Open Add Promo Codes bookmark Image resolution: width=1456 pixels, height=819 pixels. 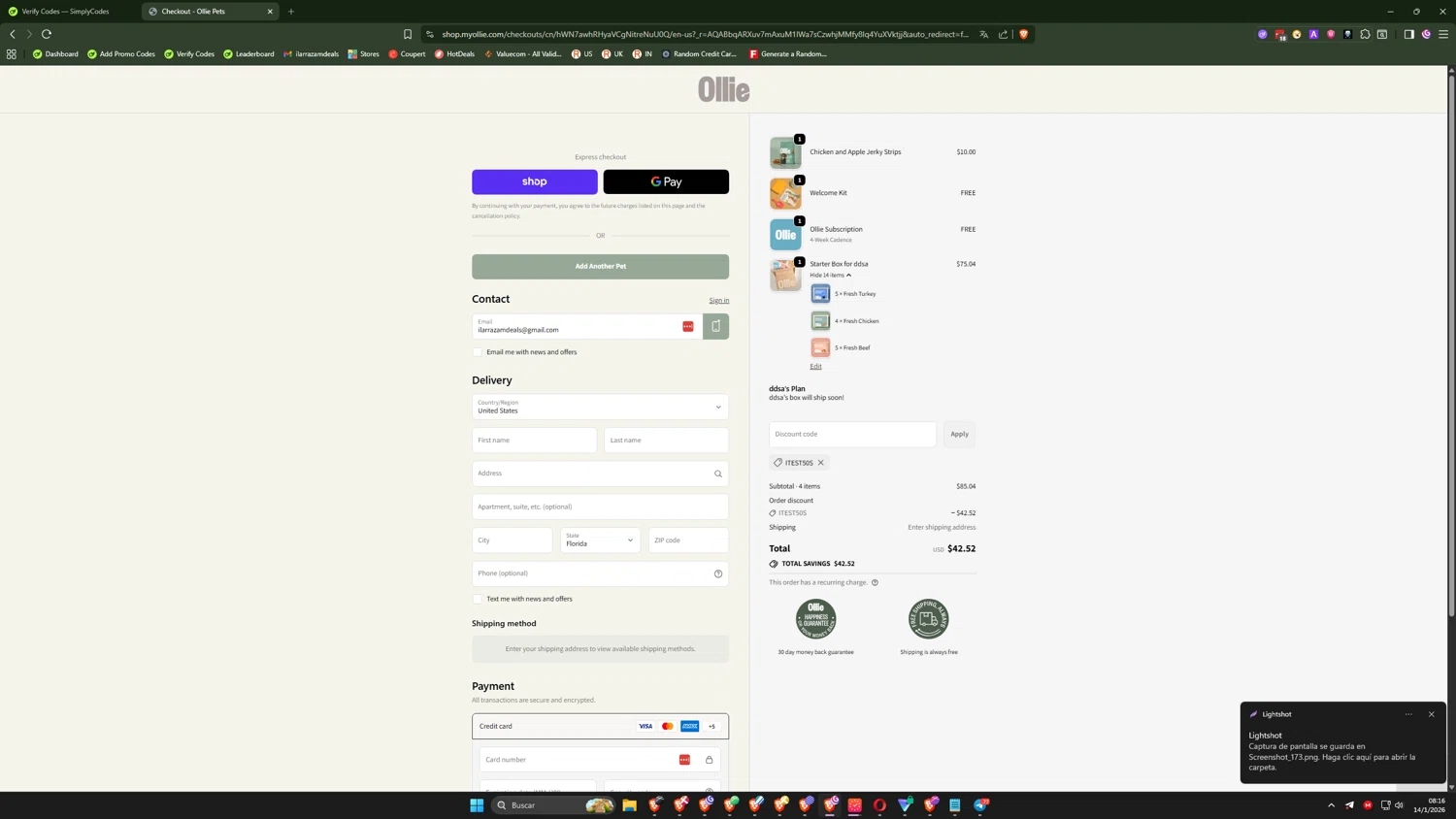[121, 54]
